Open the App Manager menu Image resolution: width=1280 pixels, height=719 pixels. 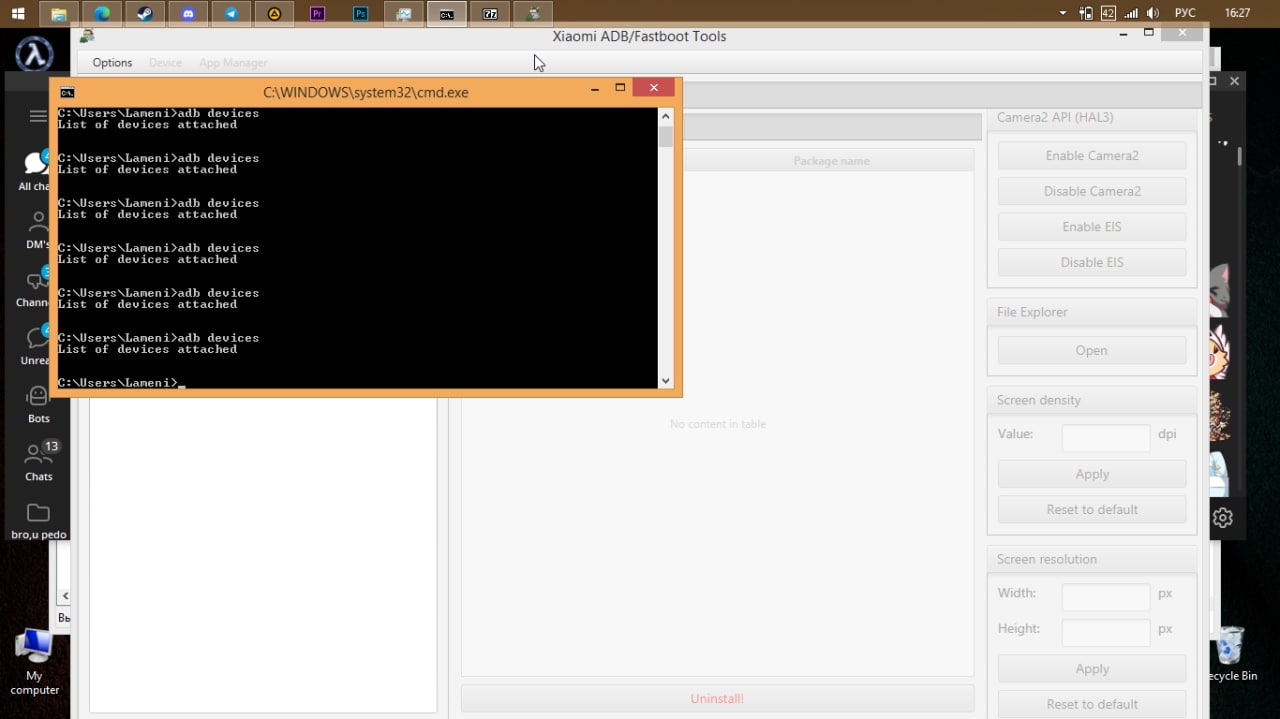[233, 62]
